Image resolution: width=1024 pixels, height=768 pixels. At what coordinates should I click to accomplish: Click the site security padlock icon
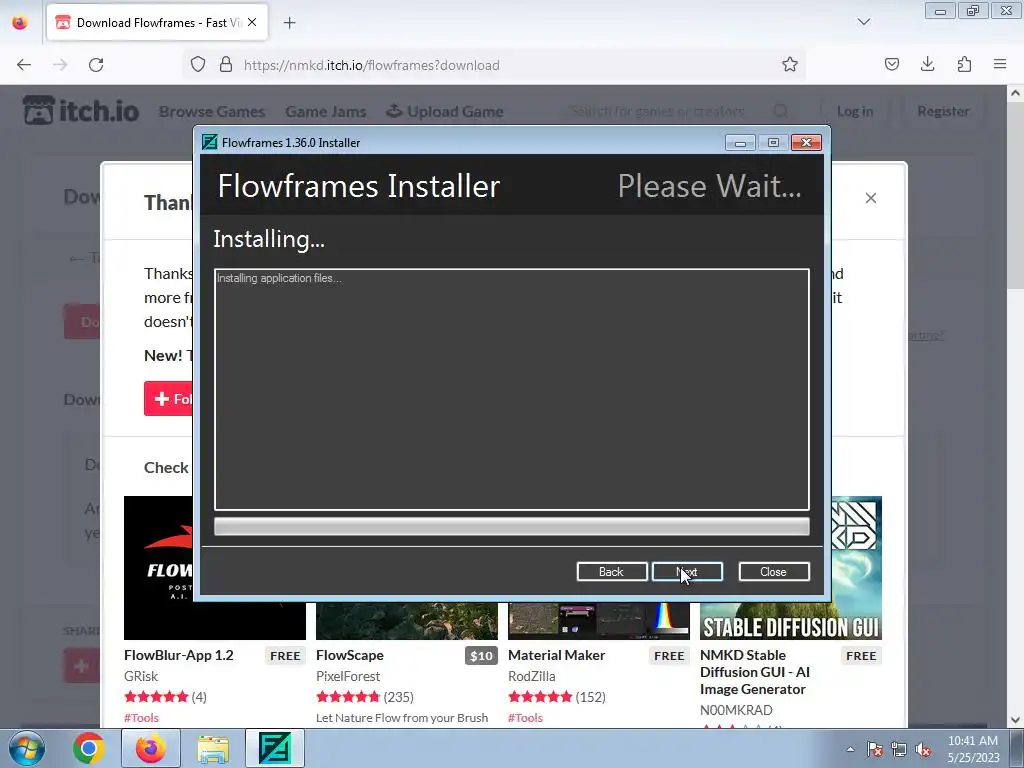point(226,65)
